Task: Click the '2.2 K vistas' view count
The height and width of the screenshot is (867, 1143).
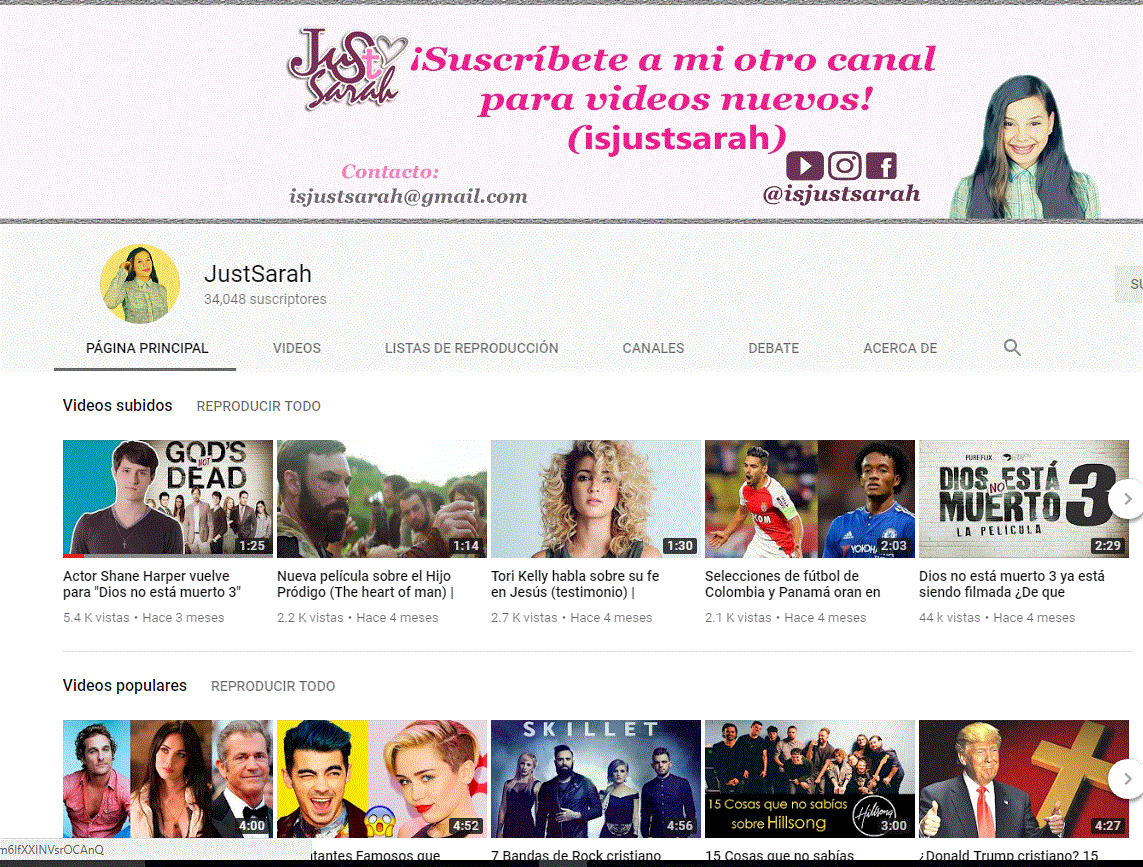Action: point(310,618)
